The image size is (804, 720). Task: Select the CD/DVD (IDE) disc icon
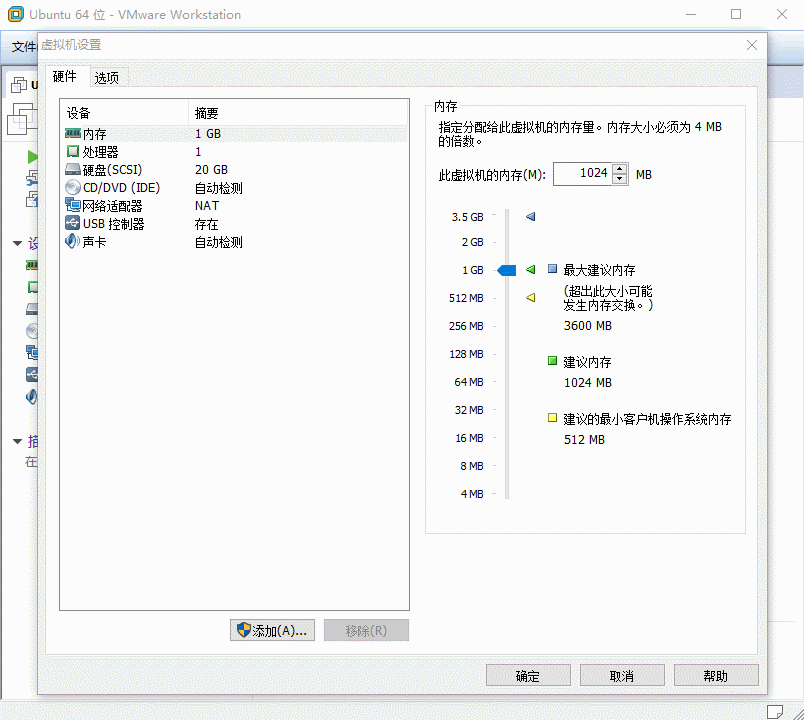72,188
